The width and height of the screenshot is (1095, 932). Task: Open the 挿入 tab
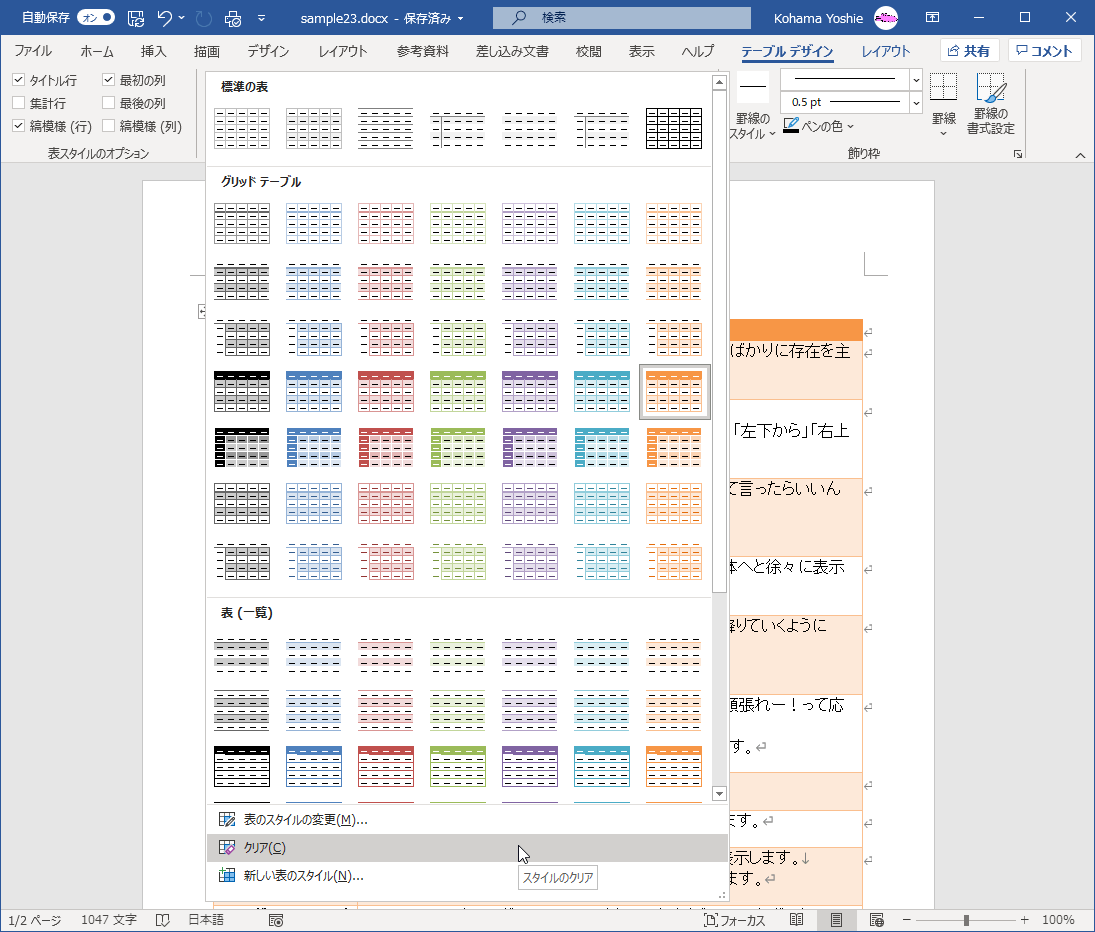click(153, 51)
